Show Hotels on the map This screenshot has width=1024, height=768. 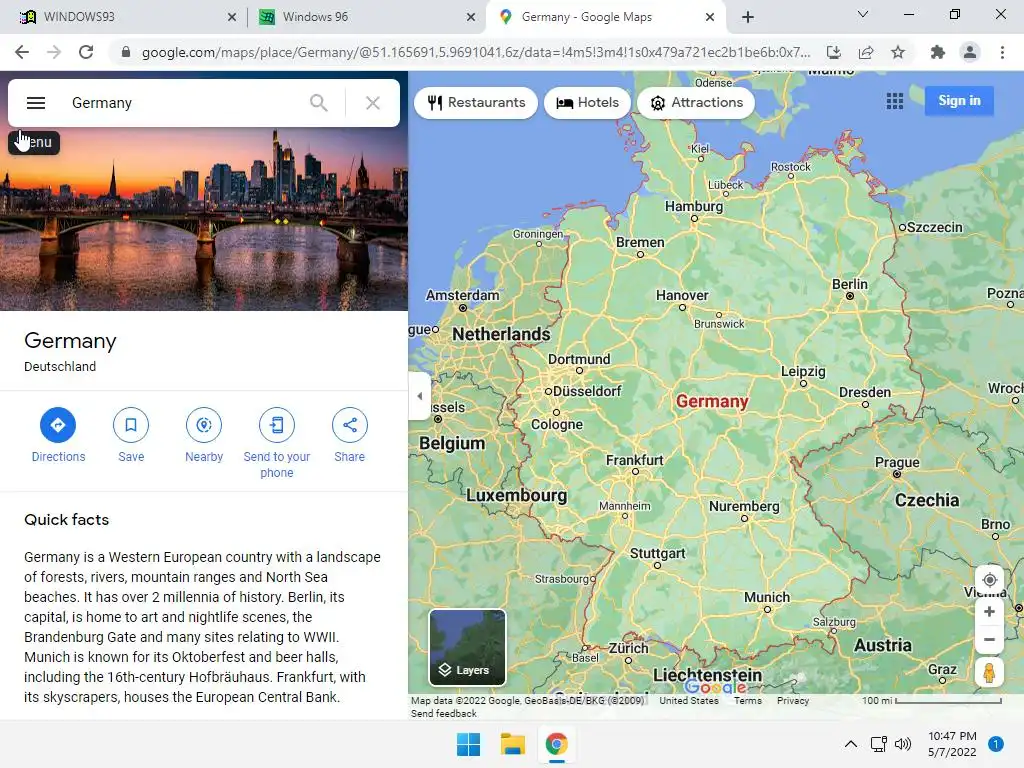click(587, 103)
